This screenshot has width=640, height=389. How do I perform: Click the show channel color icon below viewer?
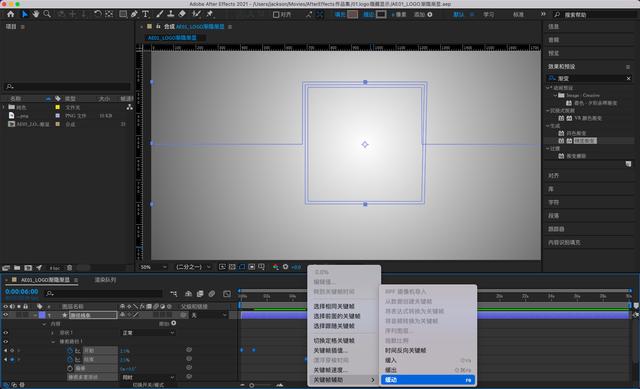[x=276, y=267]
